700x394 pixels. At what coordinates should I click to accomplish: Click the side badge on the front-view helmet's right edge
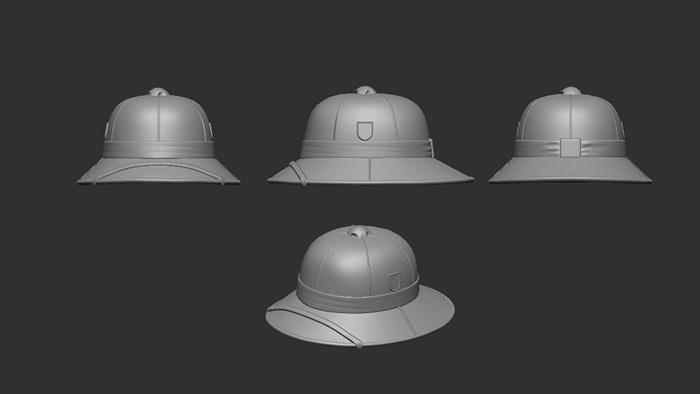coord(210,130)
